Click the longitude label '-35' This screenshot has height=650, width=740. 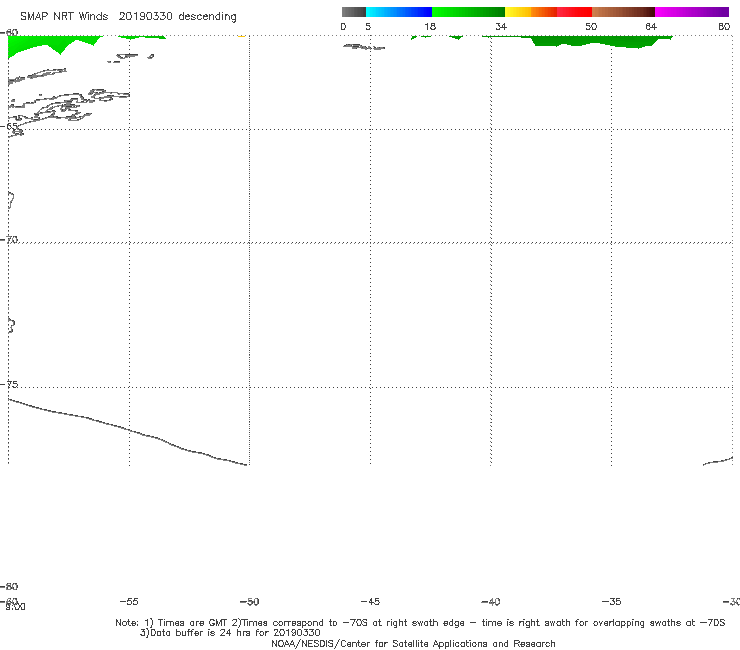tap(611, 602)
